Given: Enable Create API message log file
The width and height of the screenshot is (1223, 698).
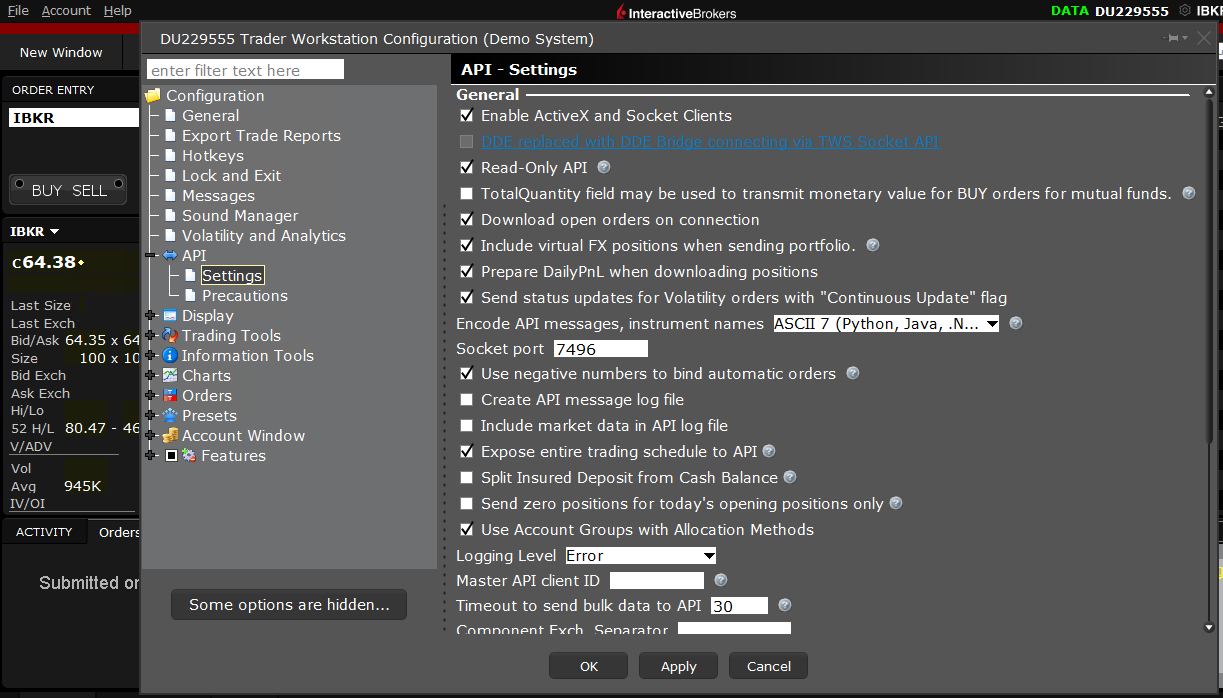Looking at the screenshot, I should pyautogui.click(x=466, y=399).
